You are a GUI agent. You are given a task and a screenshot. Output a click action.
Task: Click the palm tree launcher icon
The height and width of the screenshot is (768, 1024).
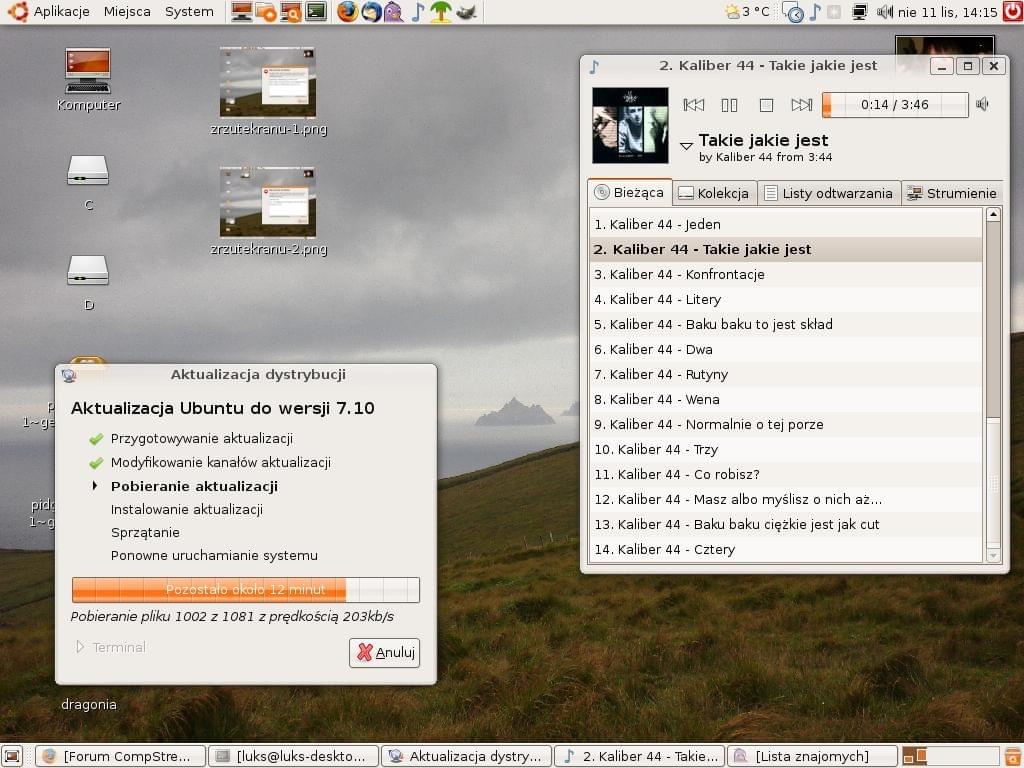point(441,12)
